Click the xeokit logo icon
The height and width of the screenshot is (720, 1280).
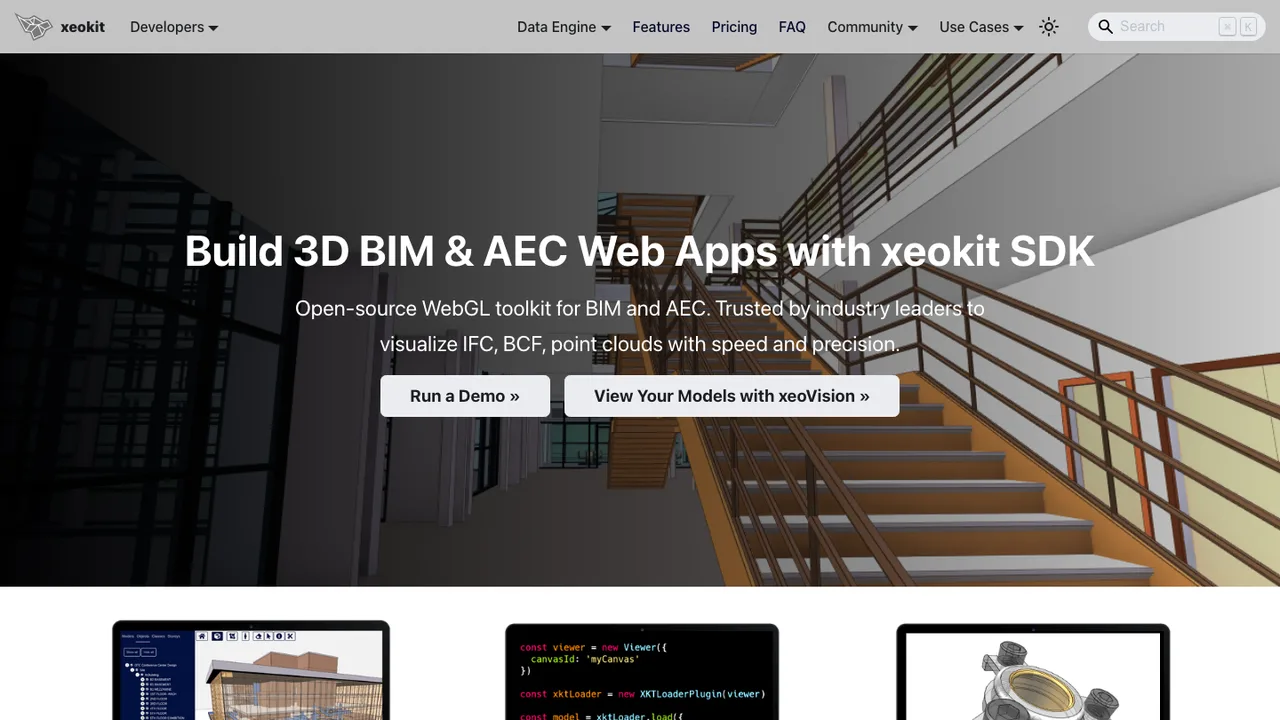tap(33, 27)
